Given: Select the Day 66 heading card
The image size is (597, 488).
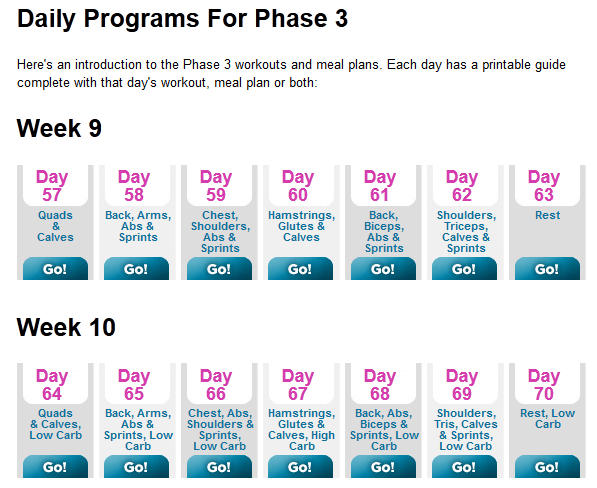Looking at the screenshot, I should coord(216,384).
